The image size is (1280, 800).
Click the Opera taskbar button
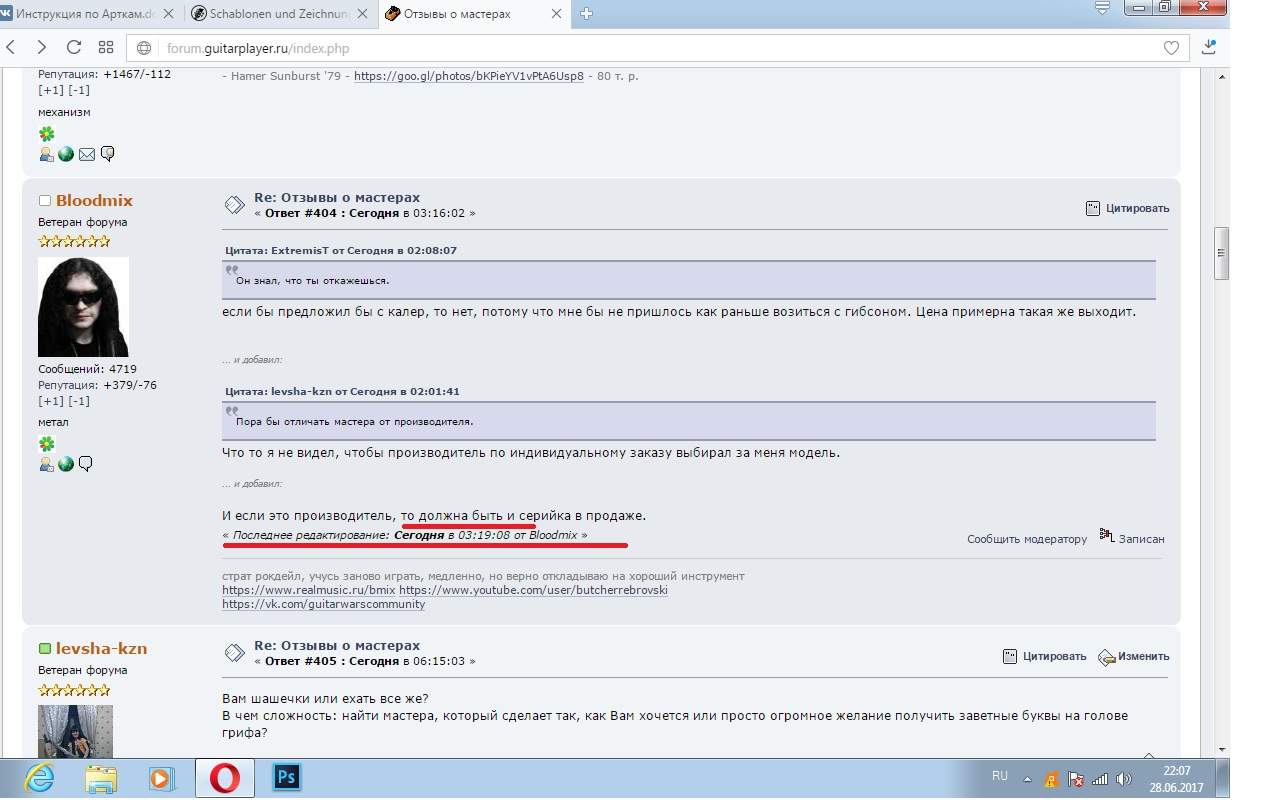pyautogui.click(x=224, y=777)
